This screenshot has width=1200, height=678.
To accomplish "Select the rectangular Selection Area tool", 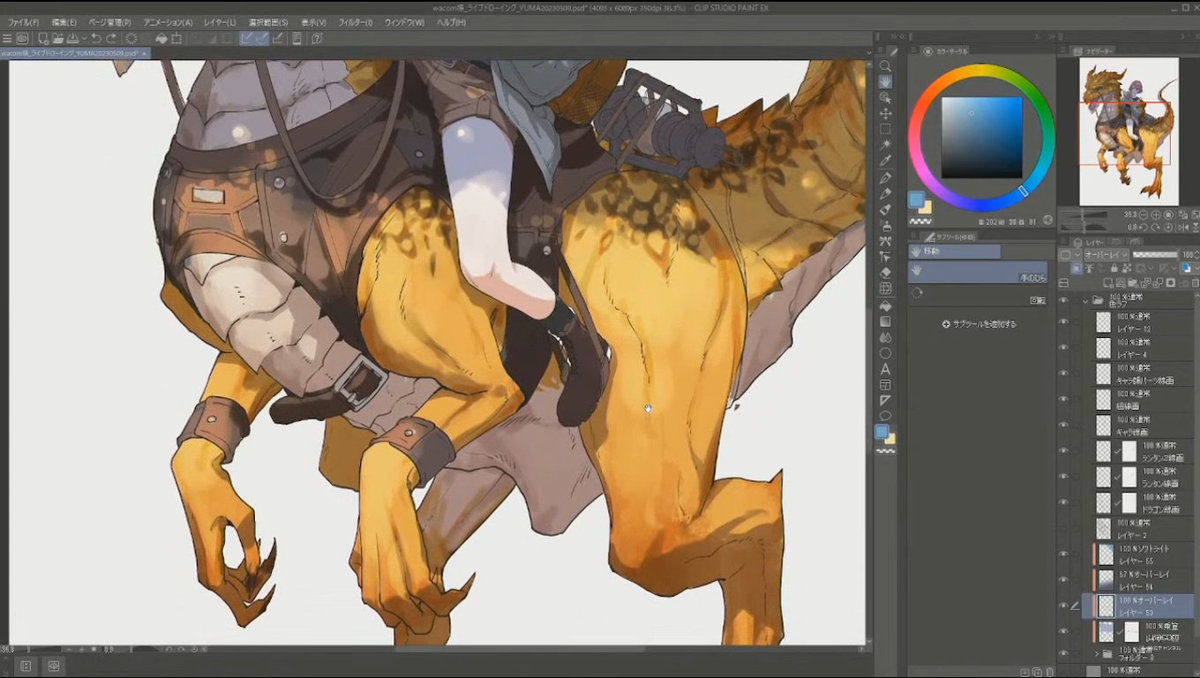I will [886, 129].
